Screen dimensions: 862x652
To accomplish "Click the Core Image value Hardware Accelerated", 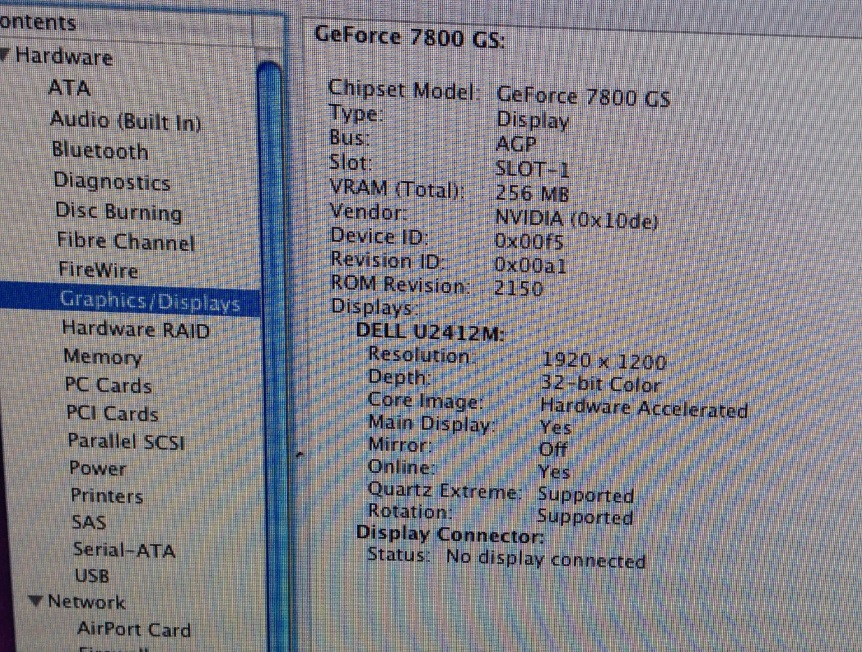I will click(644, 408).
